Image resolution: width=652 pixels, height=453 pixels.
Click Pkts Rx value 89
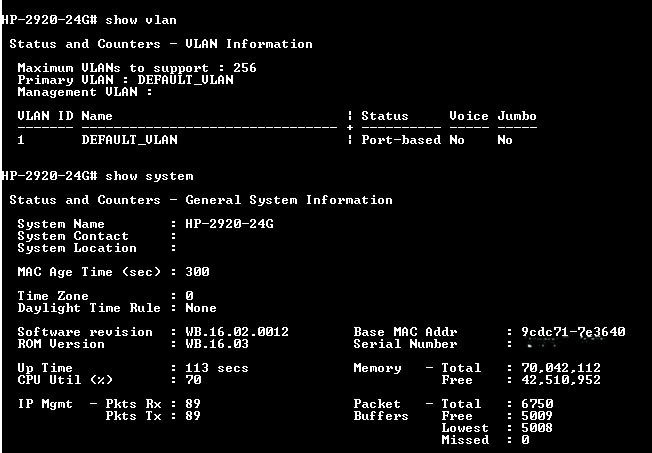click(x=193, y=404)
